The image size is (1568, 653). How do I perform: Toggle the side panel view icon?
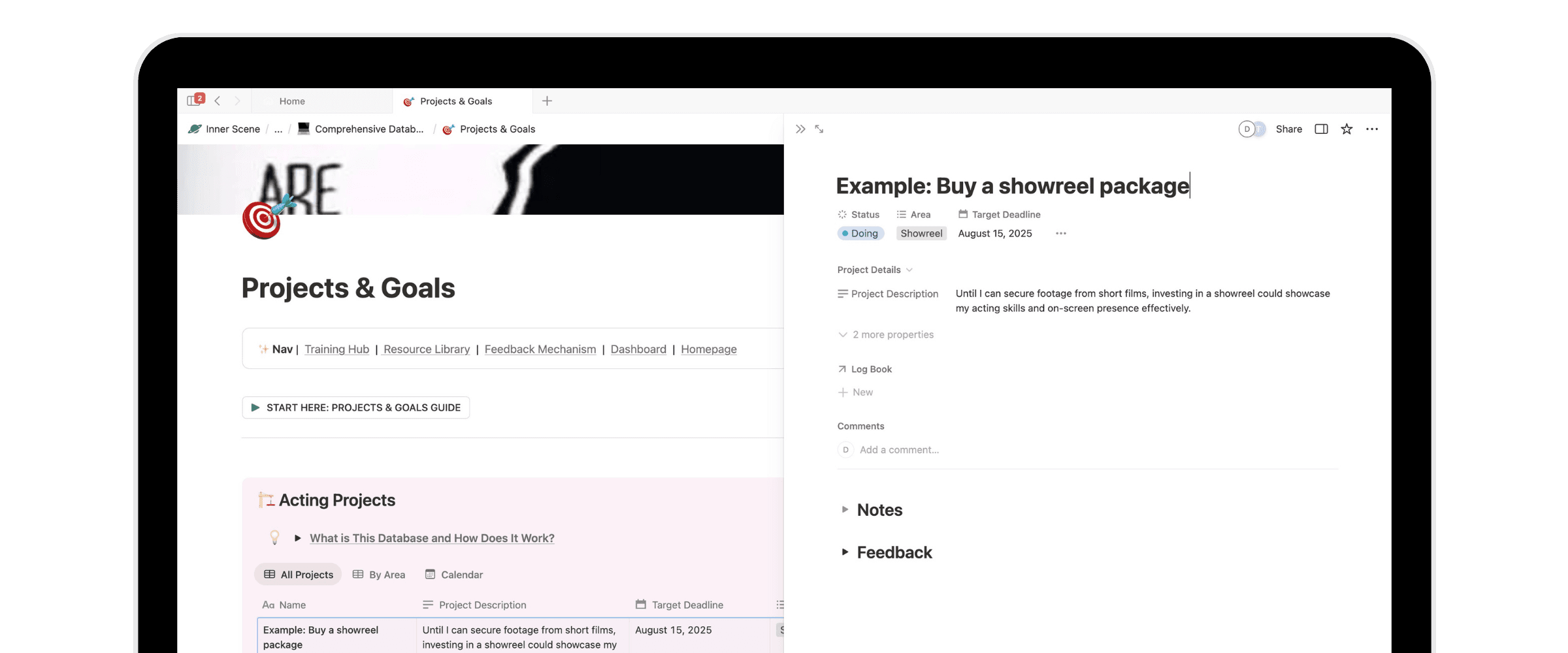coord(1321,129)
